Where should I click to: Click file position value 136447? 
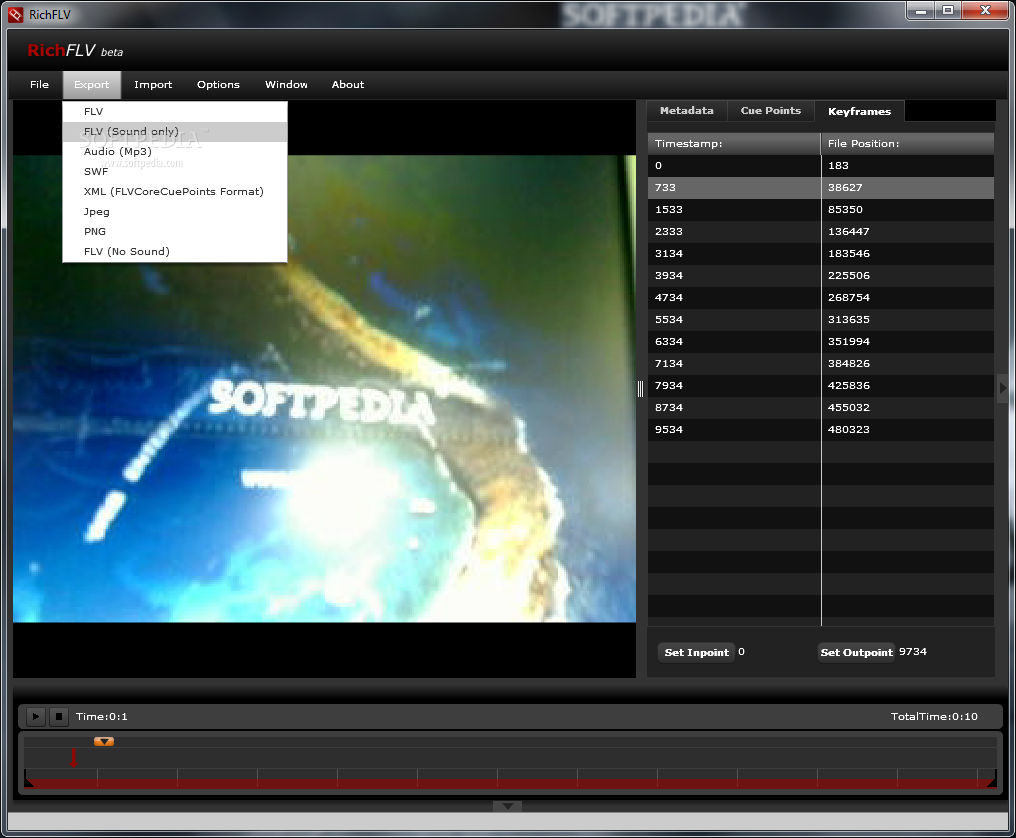click(848, 232)
